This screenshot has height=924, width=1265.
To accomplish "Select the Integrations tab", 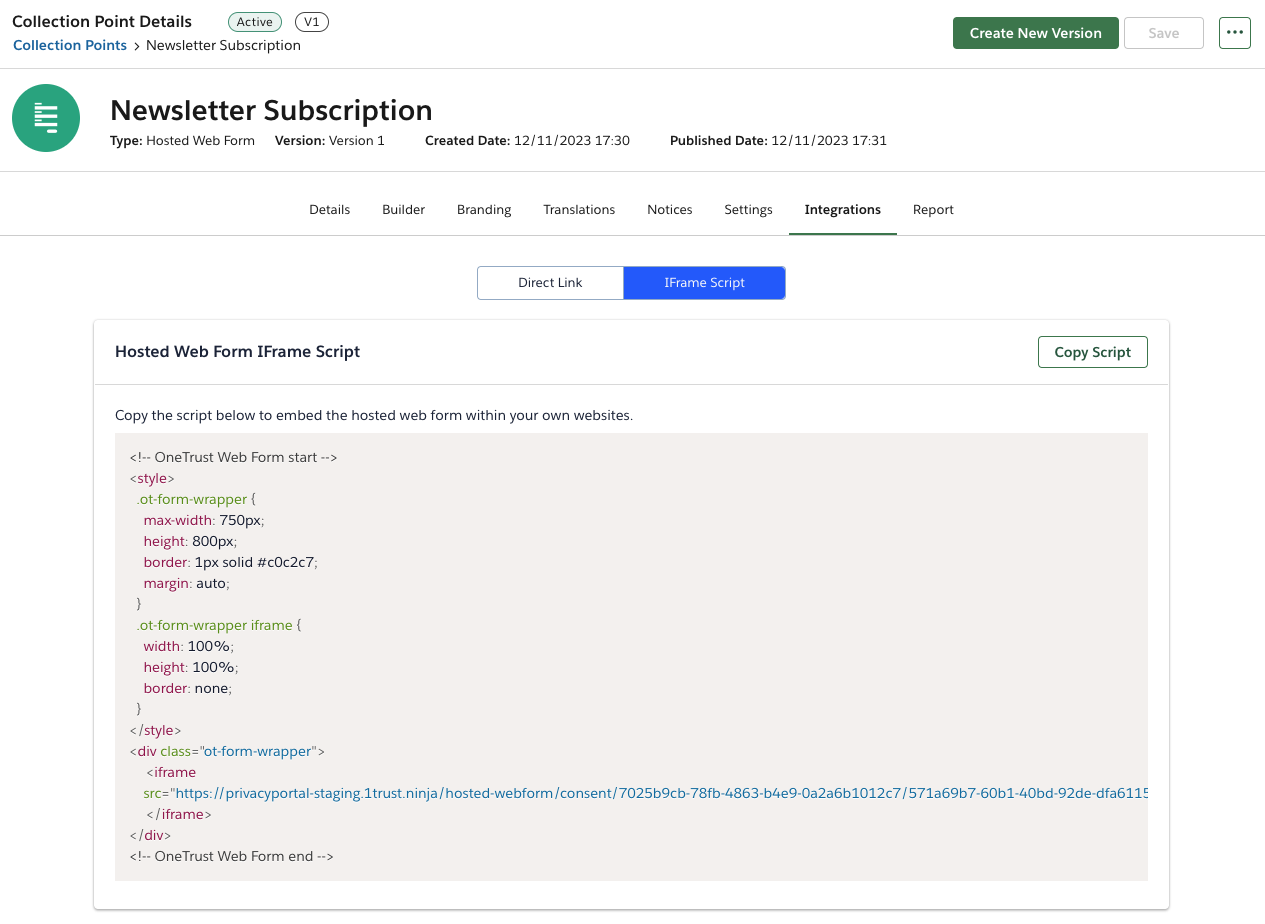I will (x=842, y=209).
